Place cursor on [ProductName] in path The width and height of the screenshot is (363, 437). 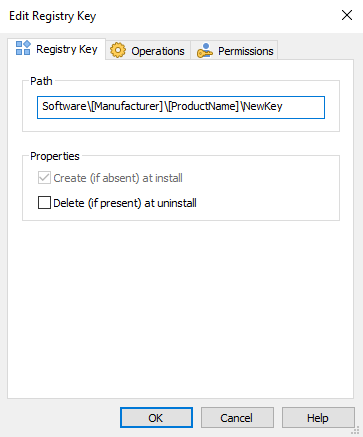tap(203, 106)
